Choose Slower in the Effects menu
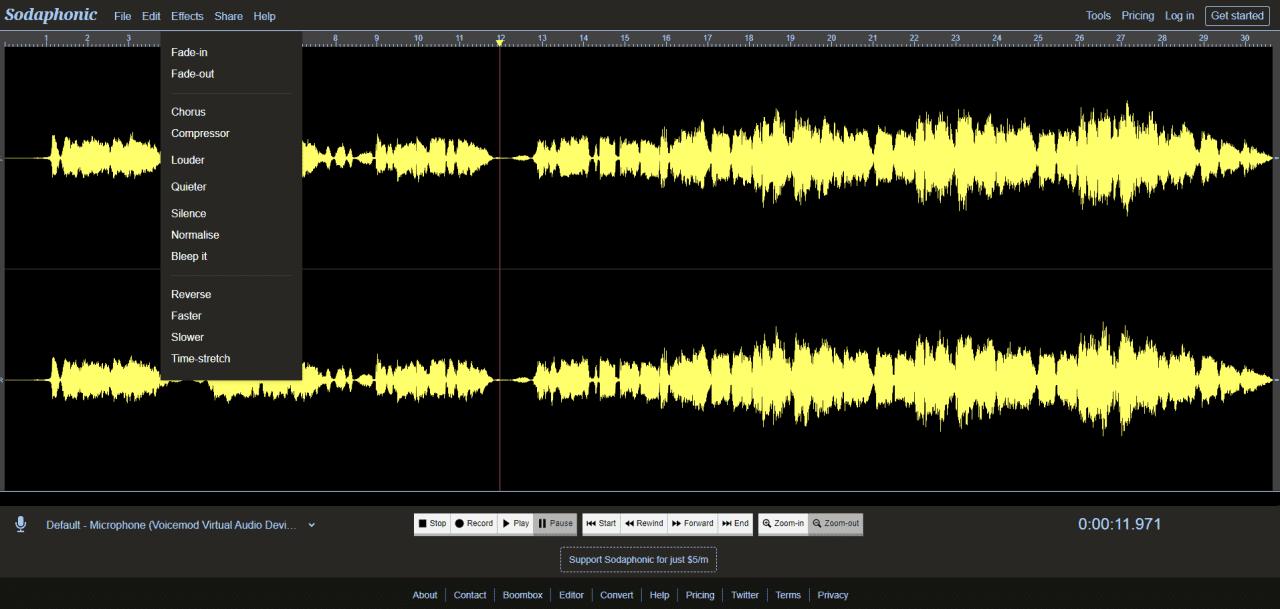This screenshot has width=1280, height=609. [187, 337]
